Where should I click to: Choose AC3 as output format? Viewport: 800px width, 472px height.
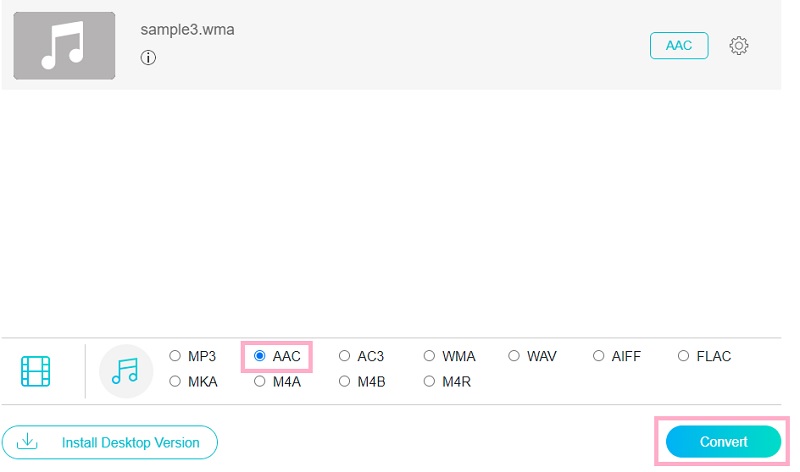(x=345, y=356)
